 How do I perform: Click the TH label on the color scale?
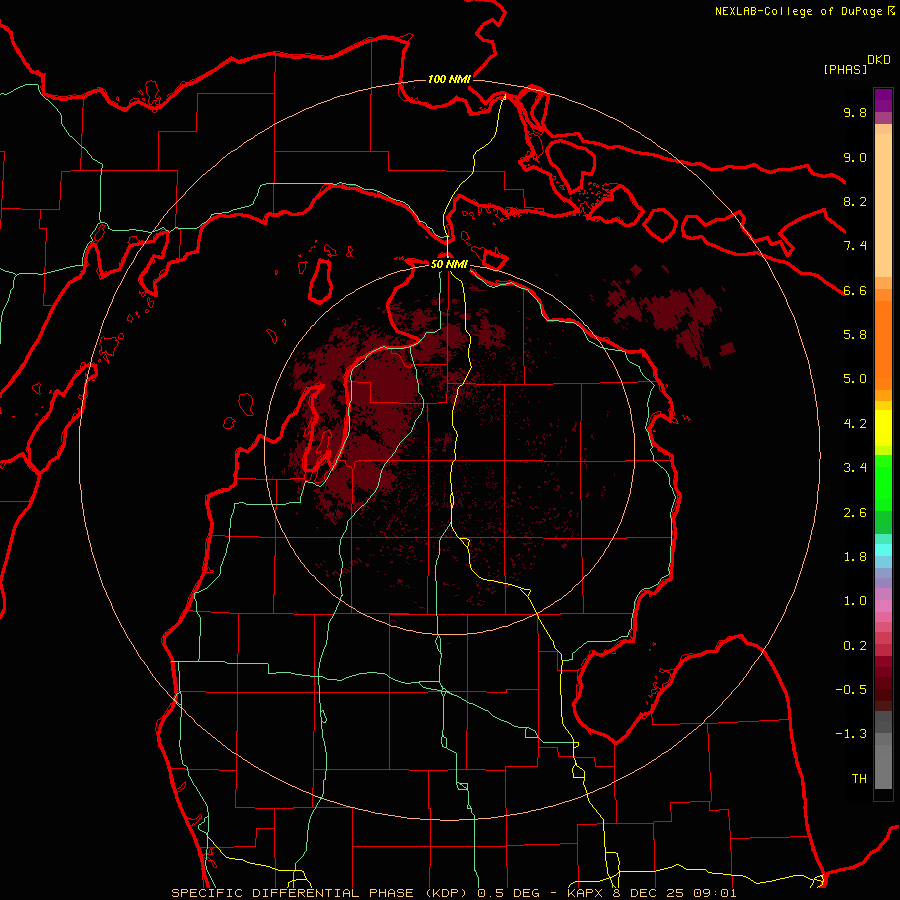click(x=859, y=779)
